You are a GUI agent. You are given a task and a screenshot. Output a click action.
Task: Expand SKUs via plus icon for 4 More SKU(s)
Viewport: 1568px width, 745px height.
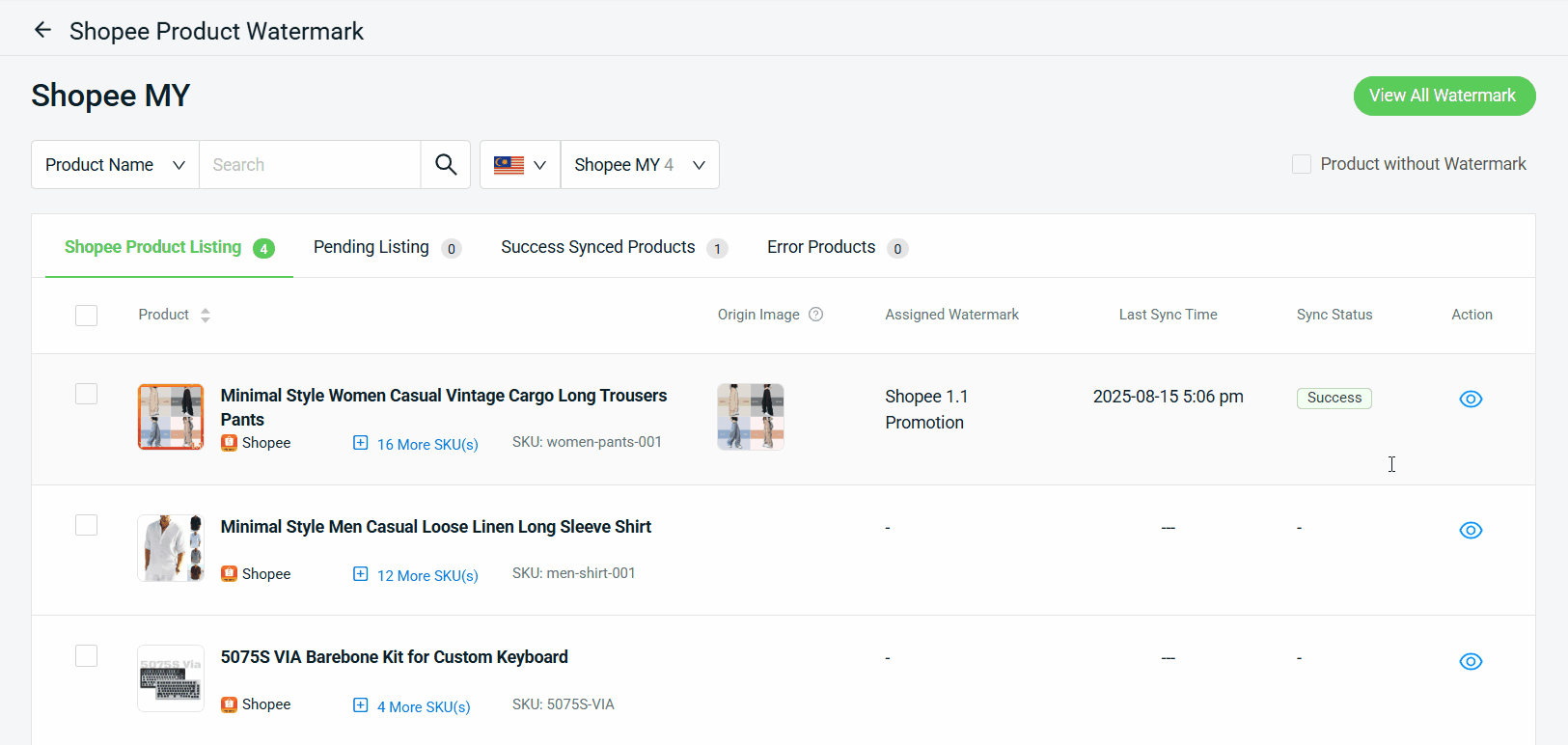[x=360, y=705]
